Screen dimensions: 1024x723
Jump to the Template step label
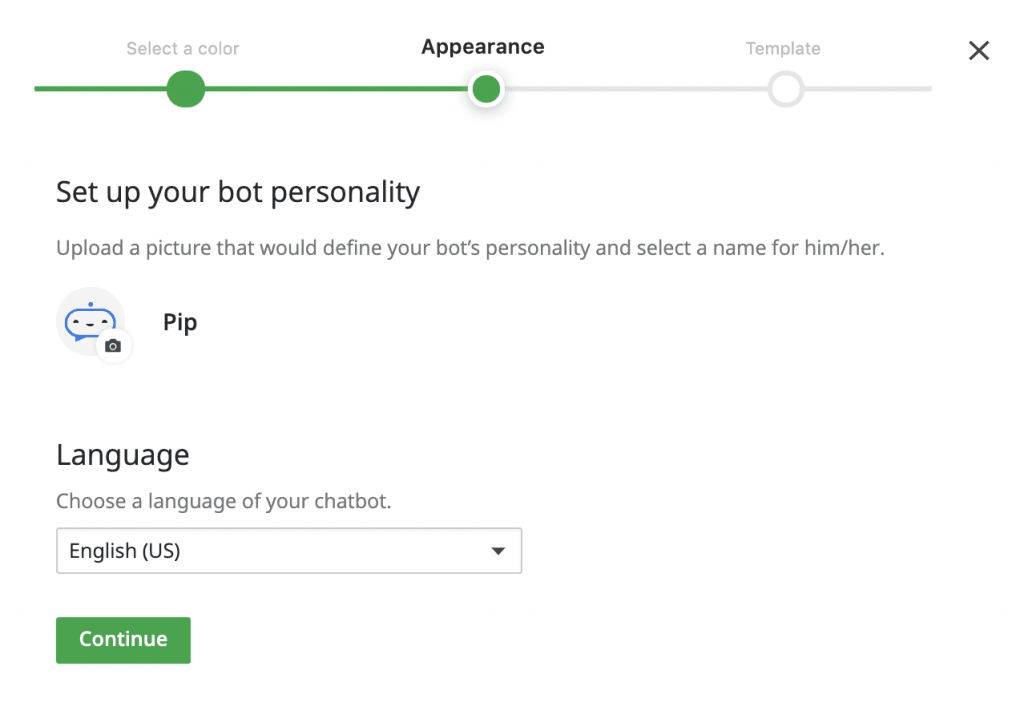click(x=783, y=48)
